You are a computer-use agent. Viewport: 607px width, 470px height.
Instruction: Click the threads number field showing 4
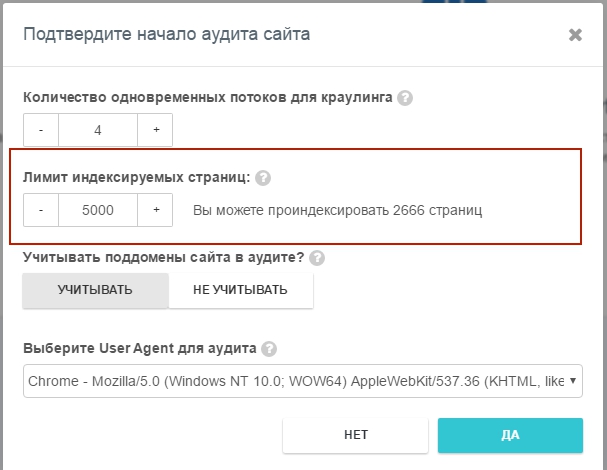98,130
